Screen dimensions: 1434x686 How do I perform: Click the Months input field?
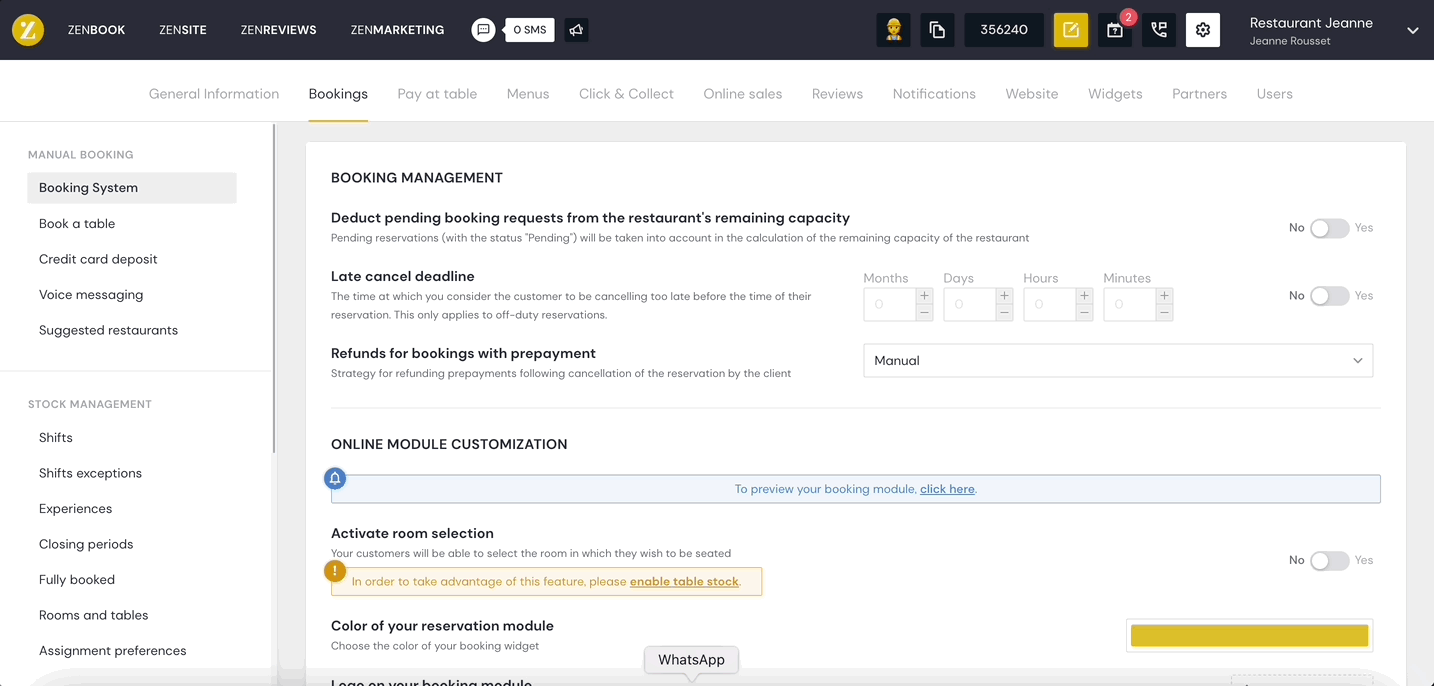(890, 304)
